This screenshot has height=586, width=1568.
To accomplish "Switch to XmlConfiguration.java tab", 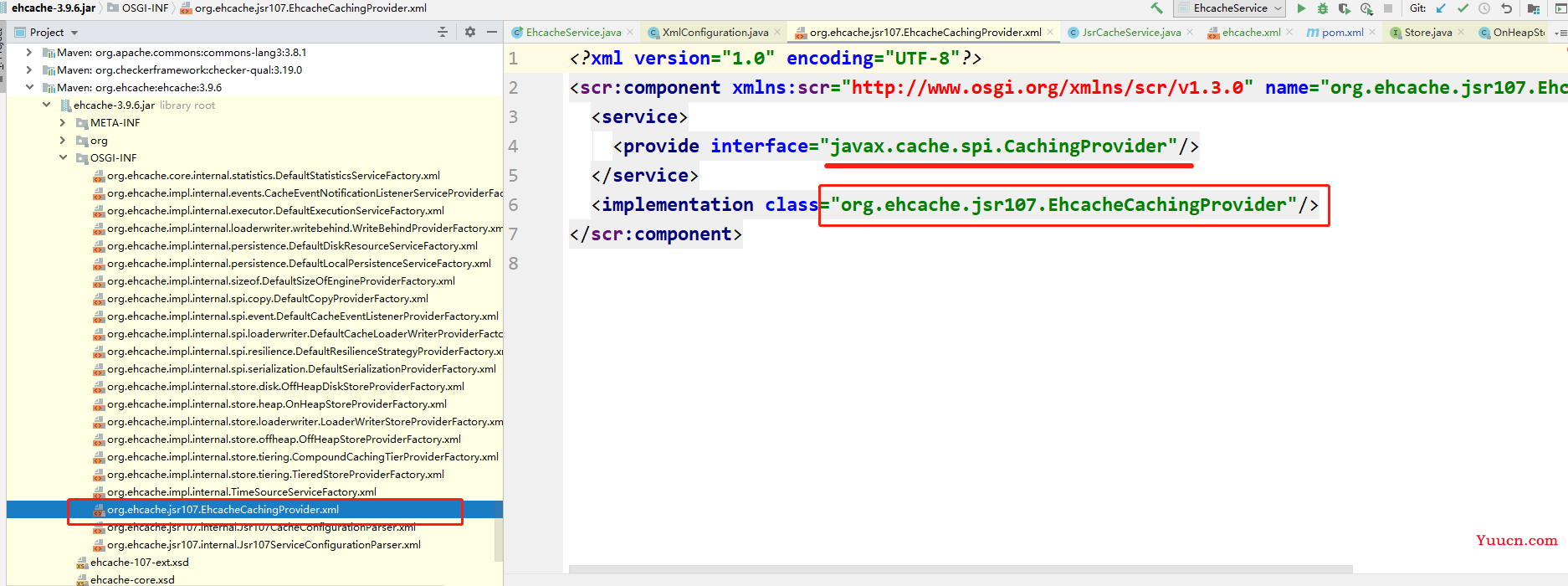I will point(715,33).
